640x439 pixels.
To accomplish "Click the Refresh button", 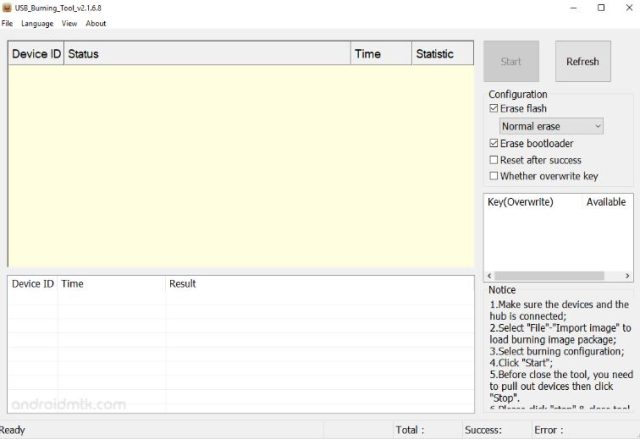I will click(x=582, y=61).
